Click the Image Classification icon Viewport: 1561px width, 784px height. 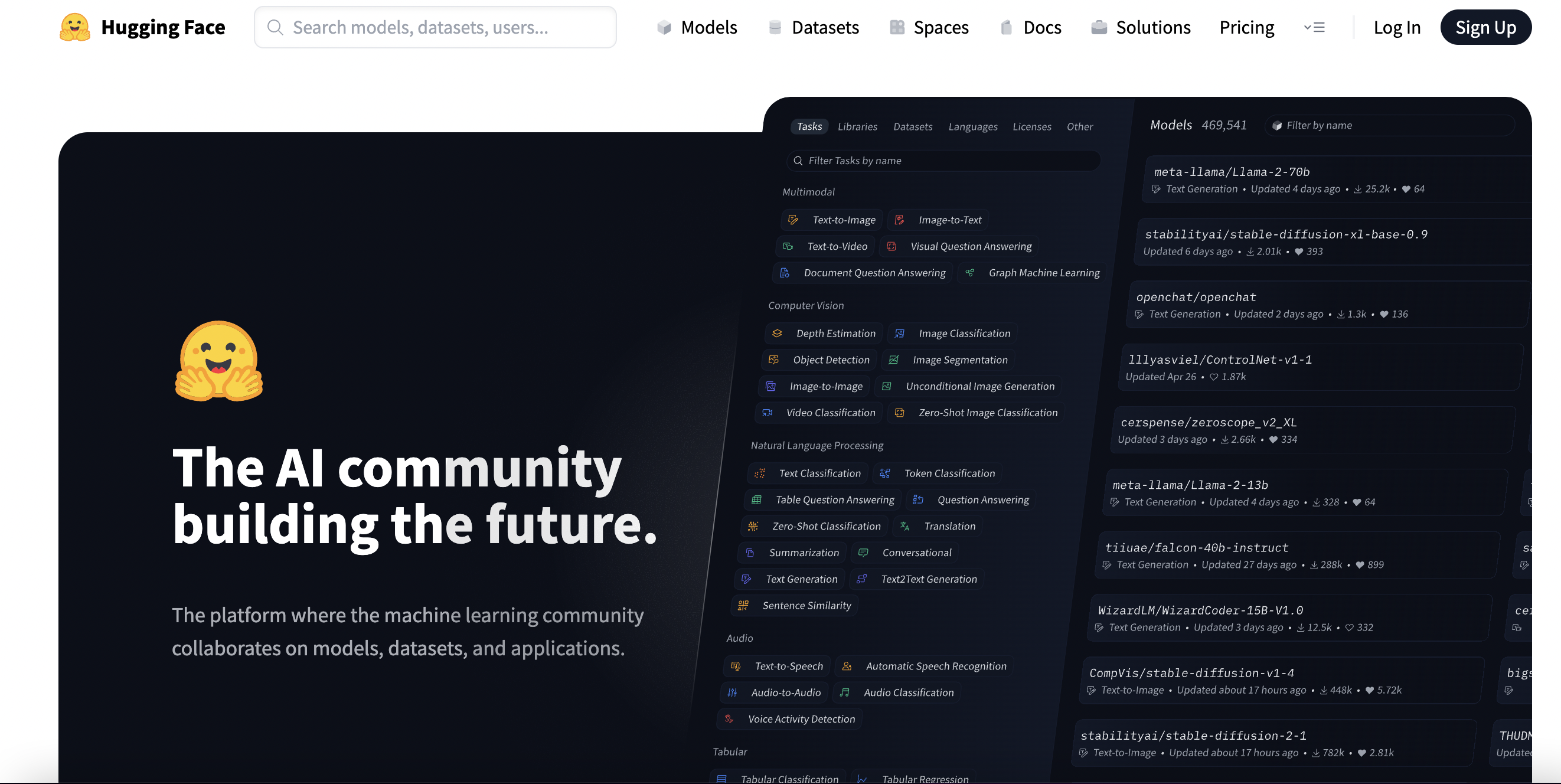click(899, 333)
